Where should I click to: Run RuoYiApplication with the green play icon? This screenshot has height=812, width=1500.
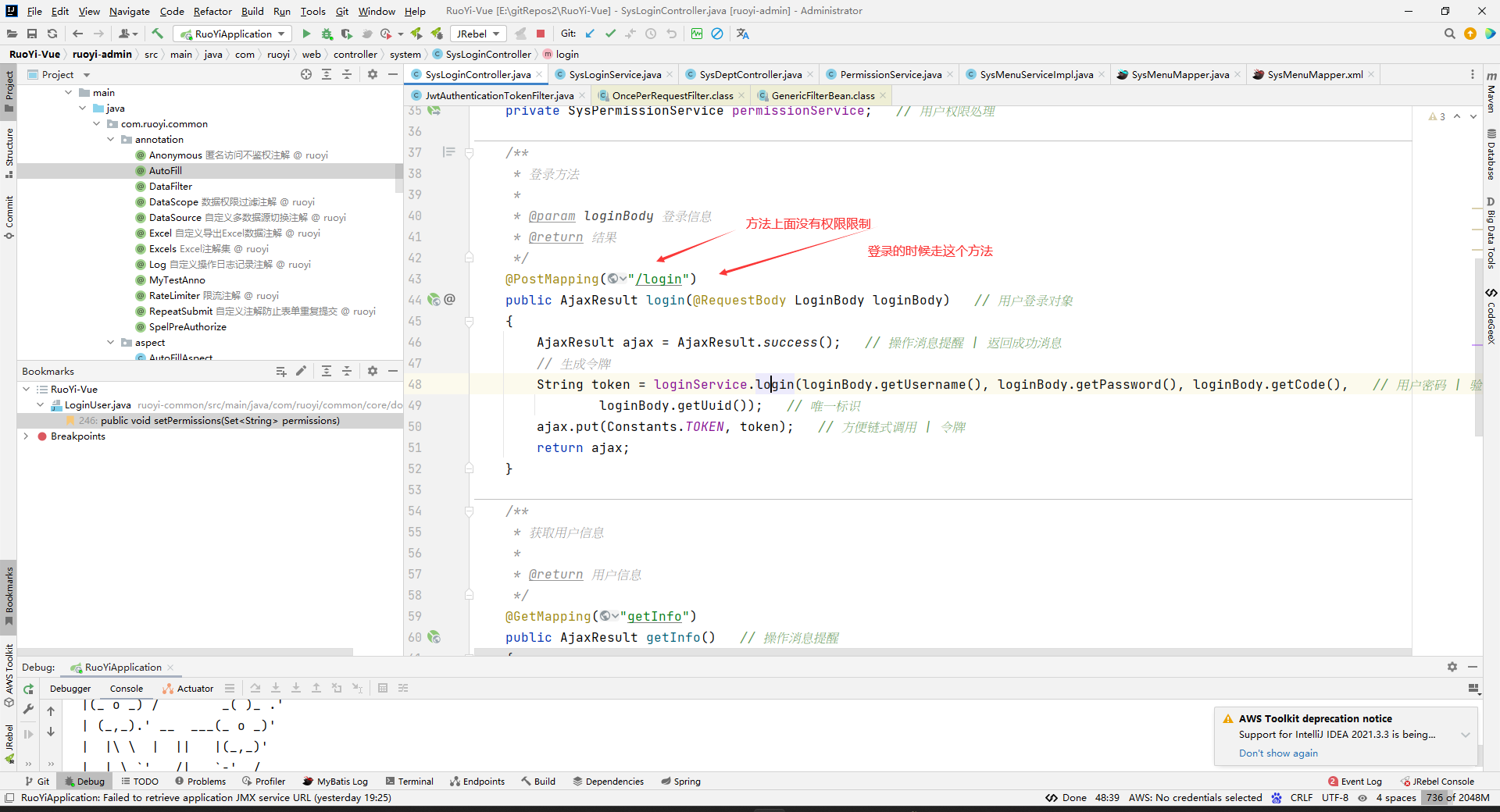pos(306,34)
